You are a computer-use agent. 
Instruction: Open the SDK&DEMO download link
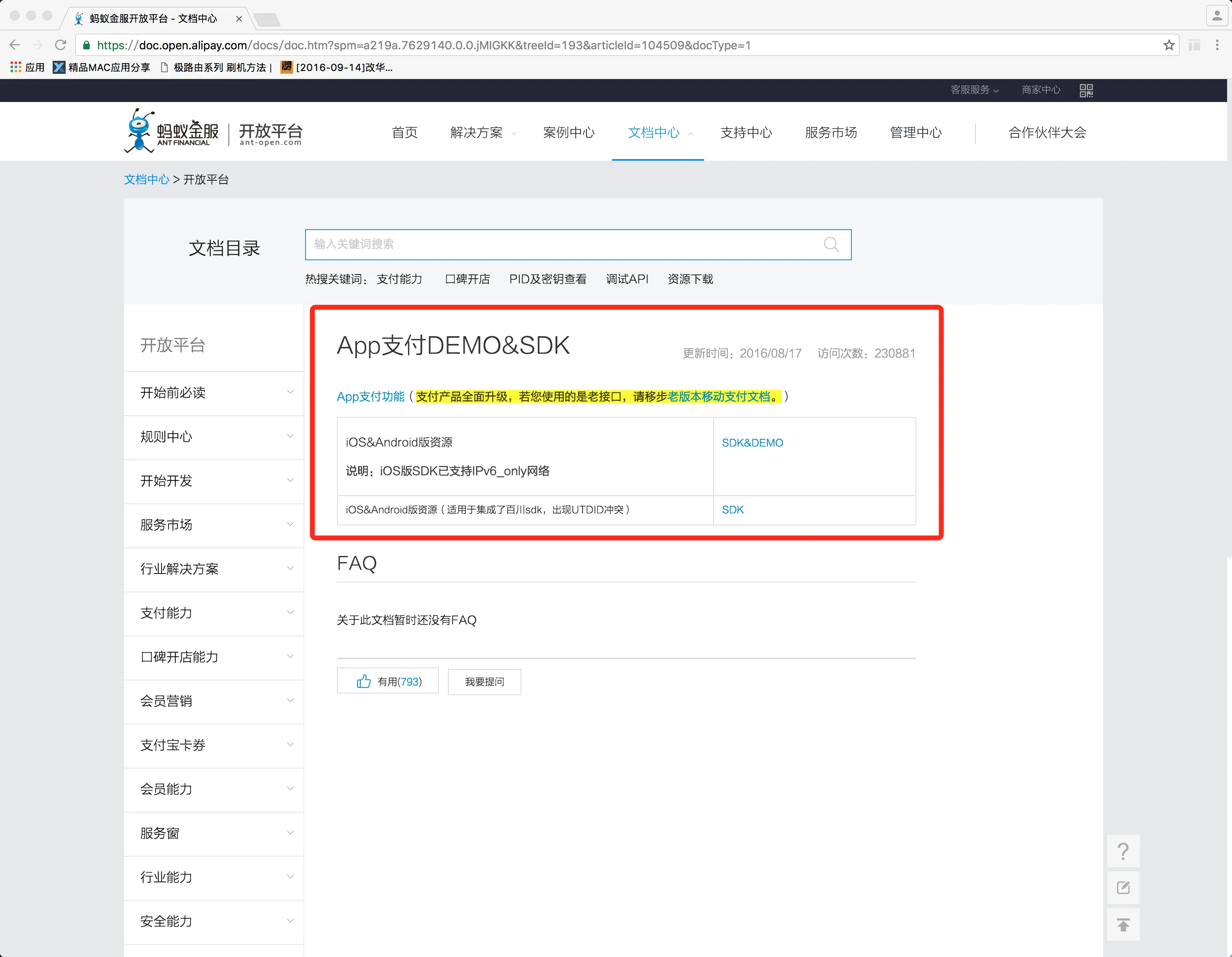[x=752, y=443]
